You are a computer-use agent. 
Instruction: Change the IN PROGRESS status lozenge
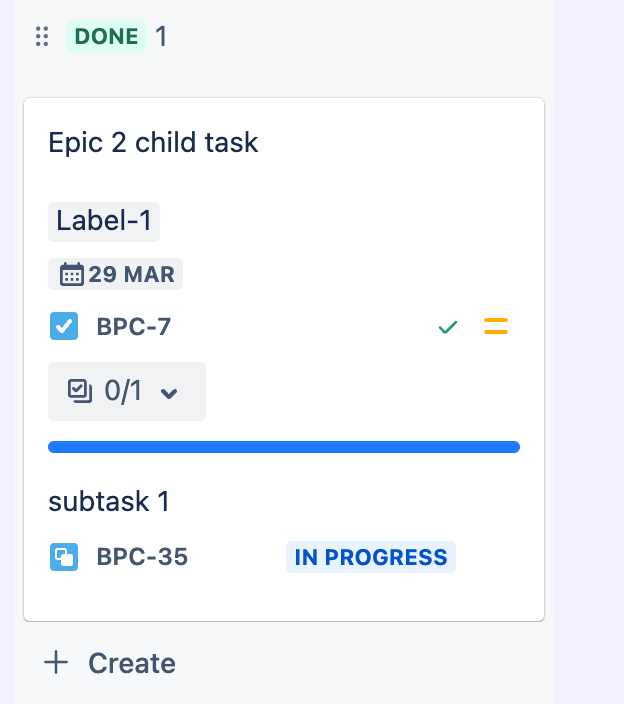coord(371,557)
